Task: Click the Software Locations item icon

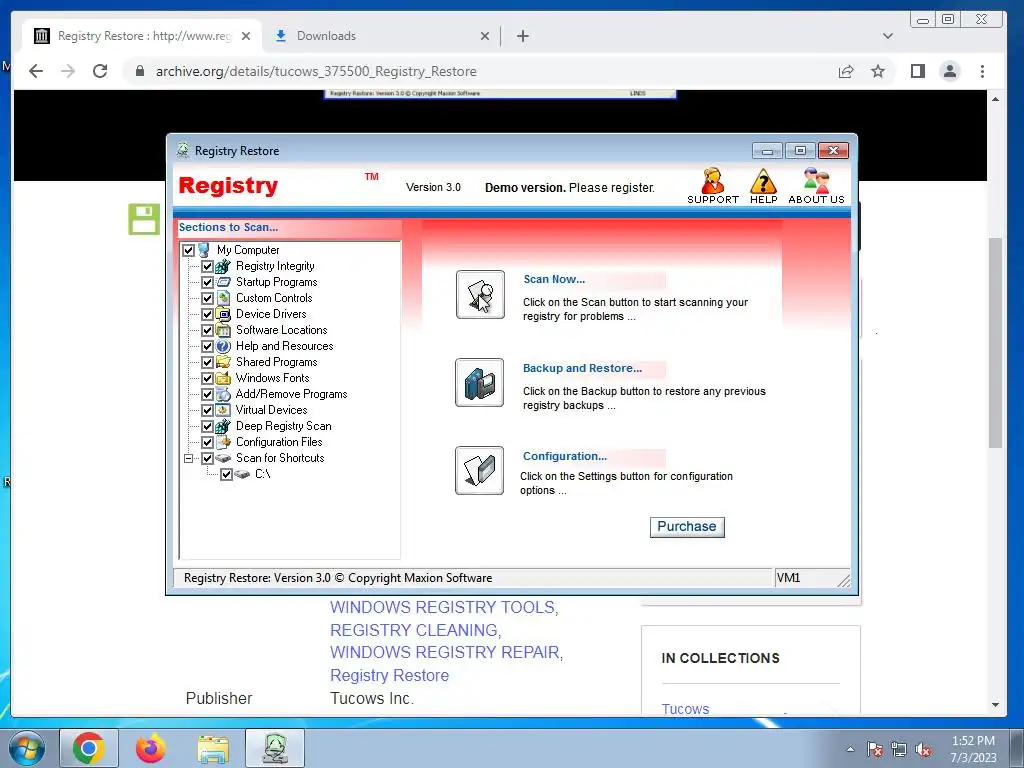Action: (x=223, y=330)
